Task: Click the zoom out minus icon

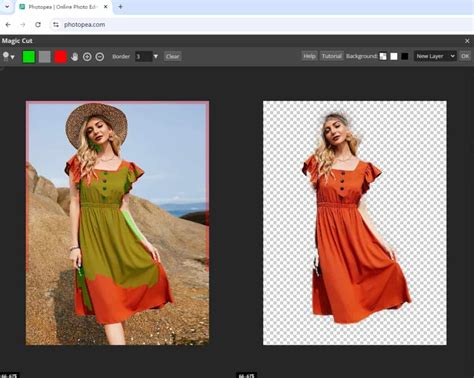Action: coord(100,57)
